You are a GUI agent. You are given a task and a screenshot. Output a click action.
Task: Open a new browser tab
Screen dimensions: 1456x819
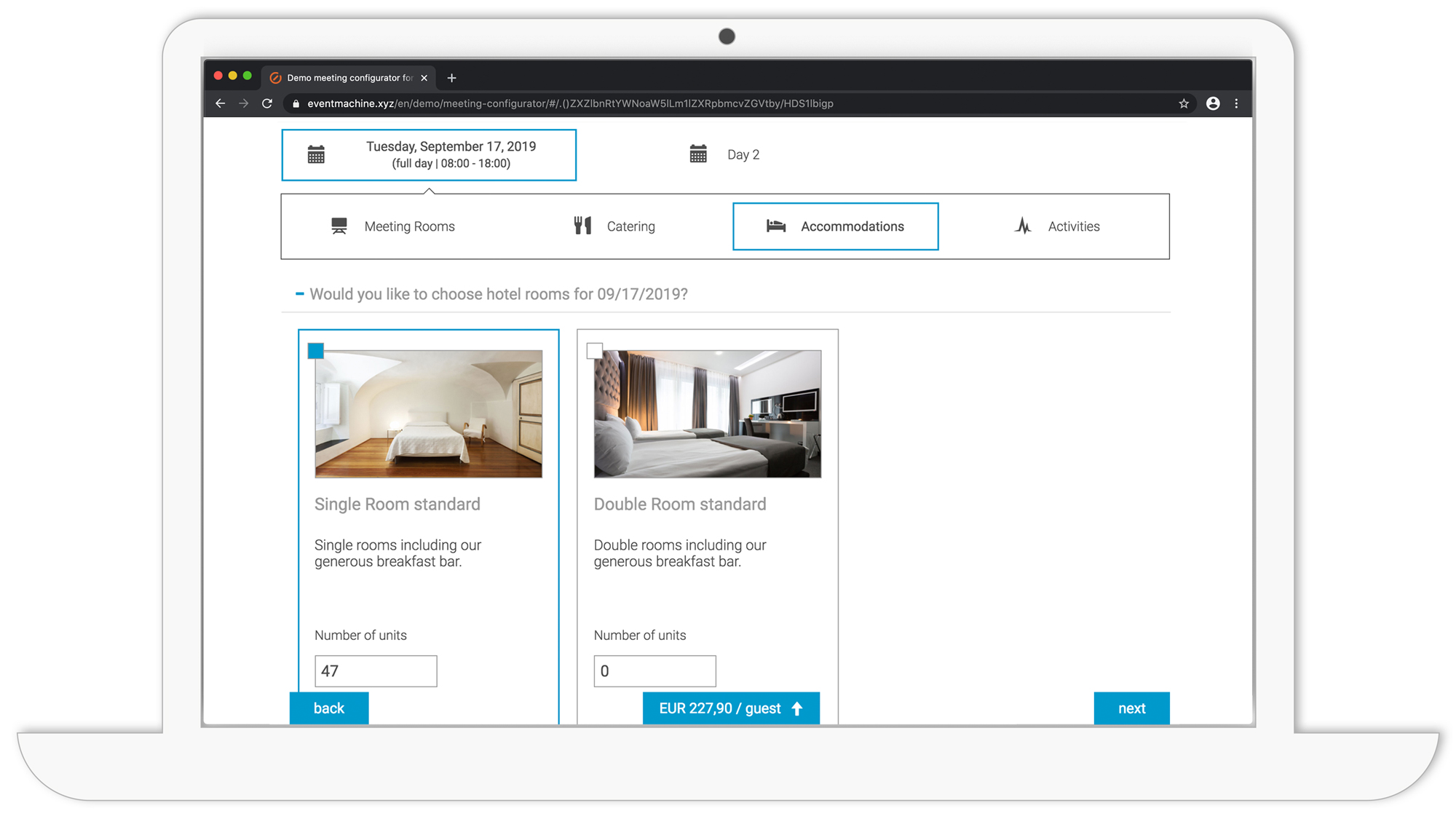[451, 78]
